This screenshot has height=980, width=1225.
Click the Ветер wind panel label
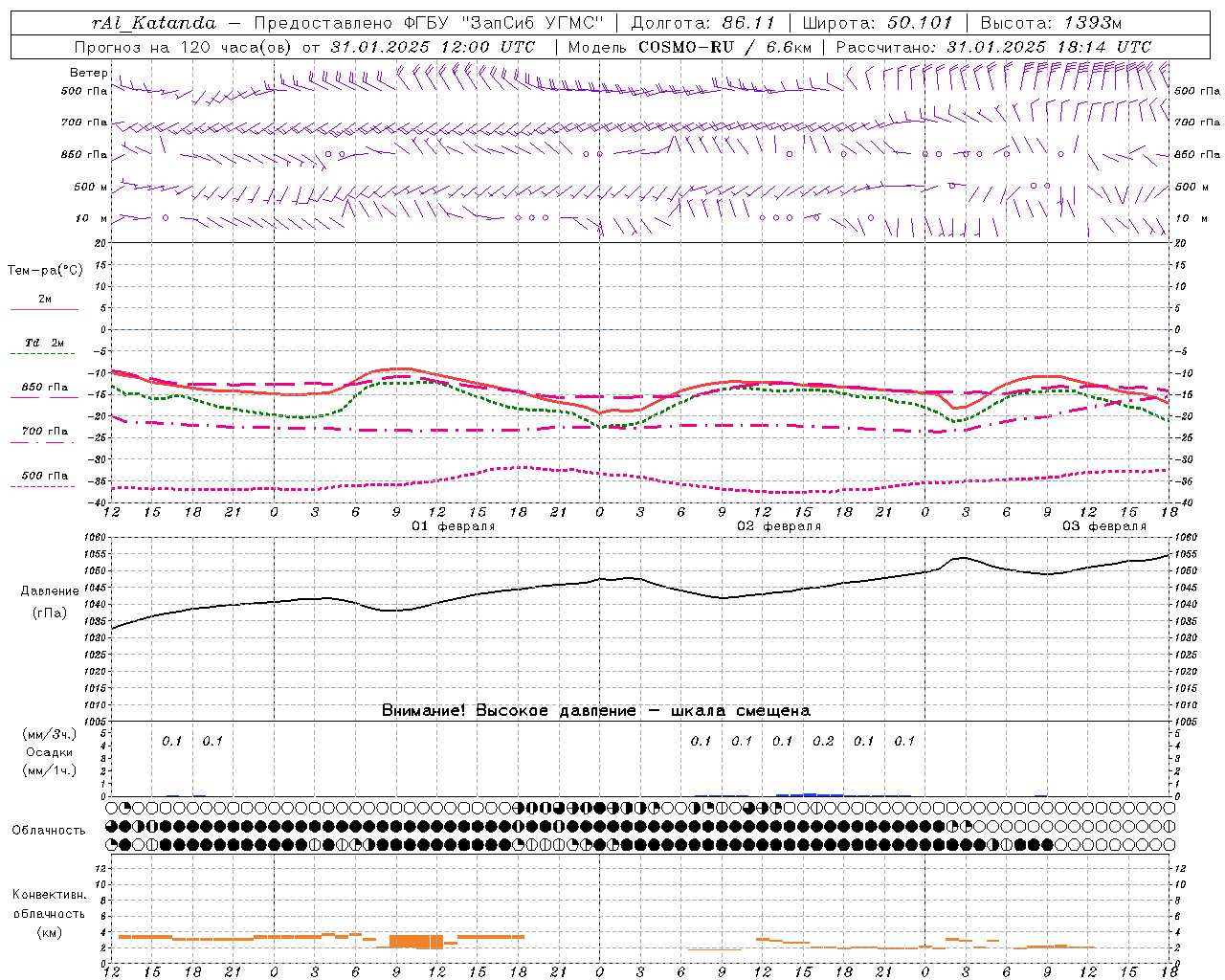[89, 73]
